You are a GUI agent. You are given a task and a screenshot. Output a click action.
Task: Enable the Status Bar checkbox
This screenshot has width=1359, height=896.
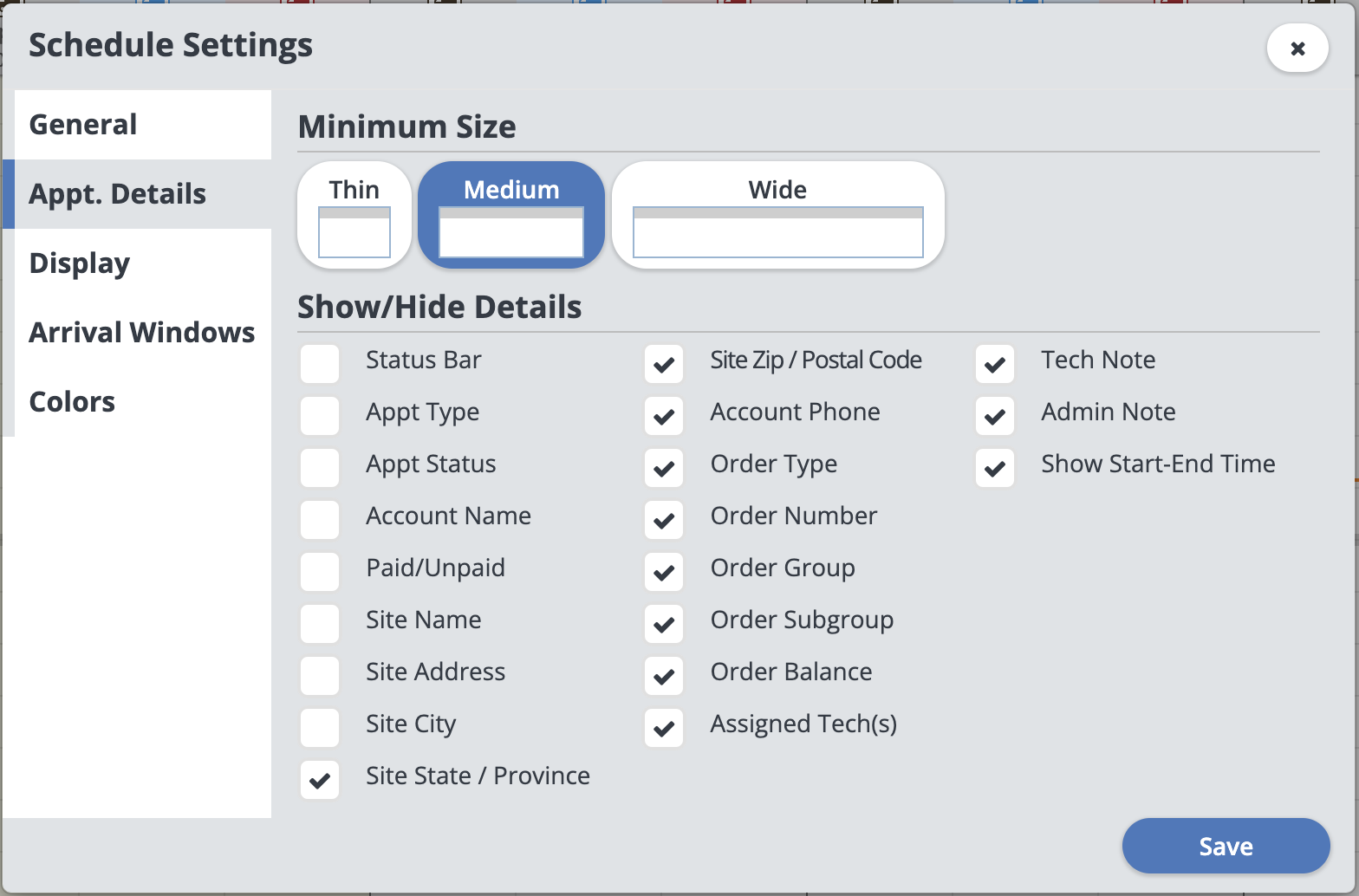click(320, 364)
